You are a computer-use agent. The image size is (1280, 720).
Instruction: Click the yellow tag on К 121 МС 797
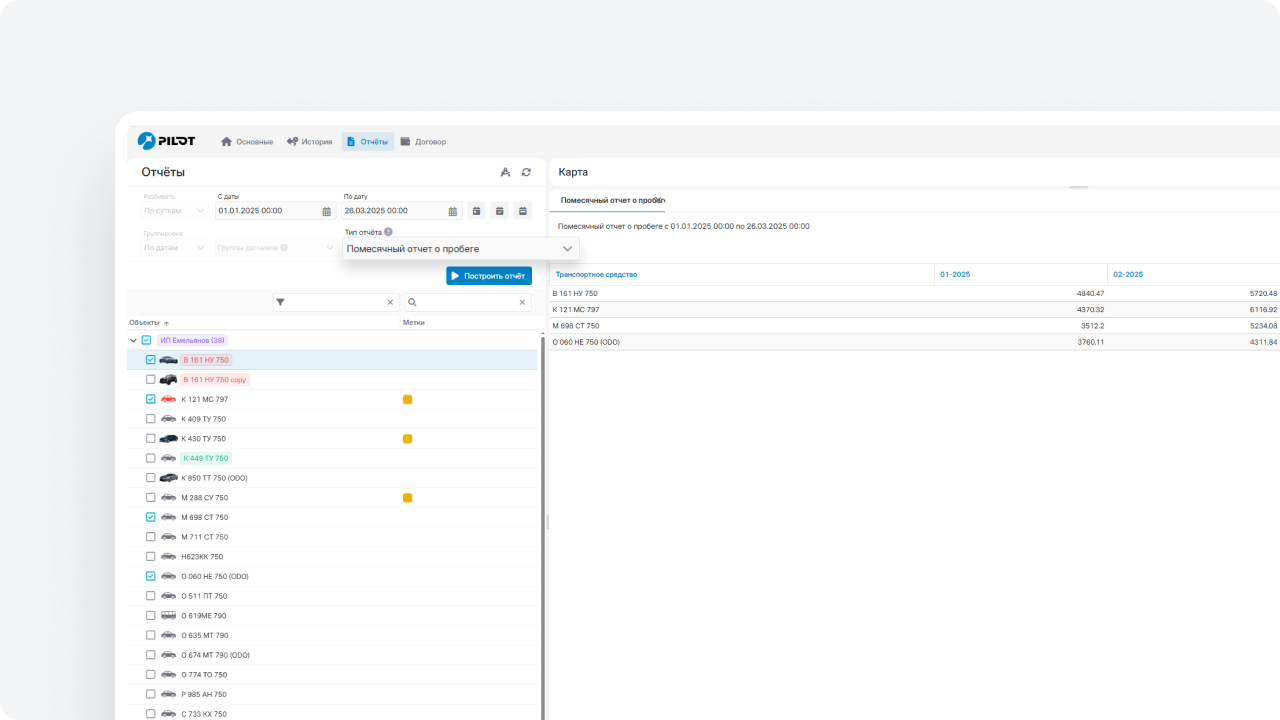click(407, 399)
